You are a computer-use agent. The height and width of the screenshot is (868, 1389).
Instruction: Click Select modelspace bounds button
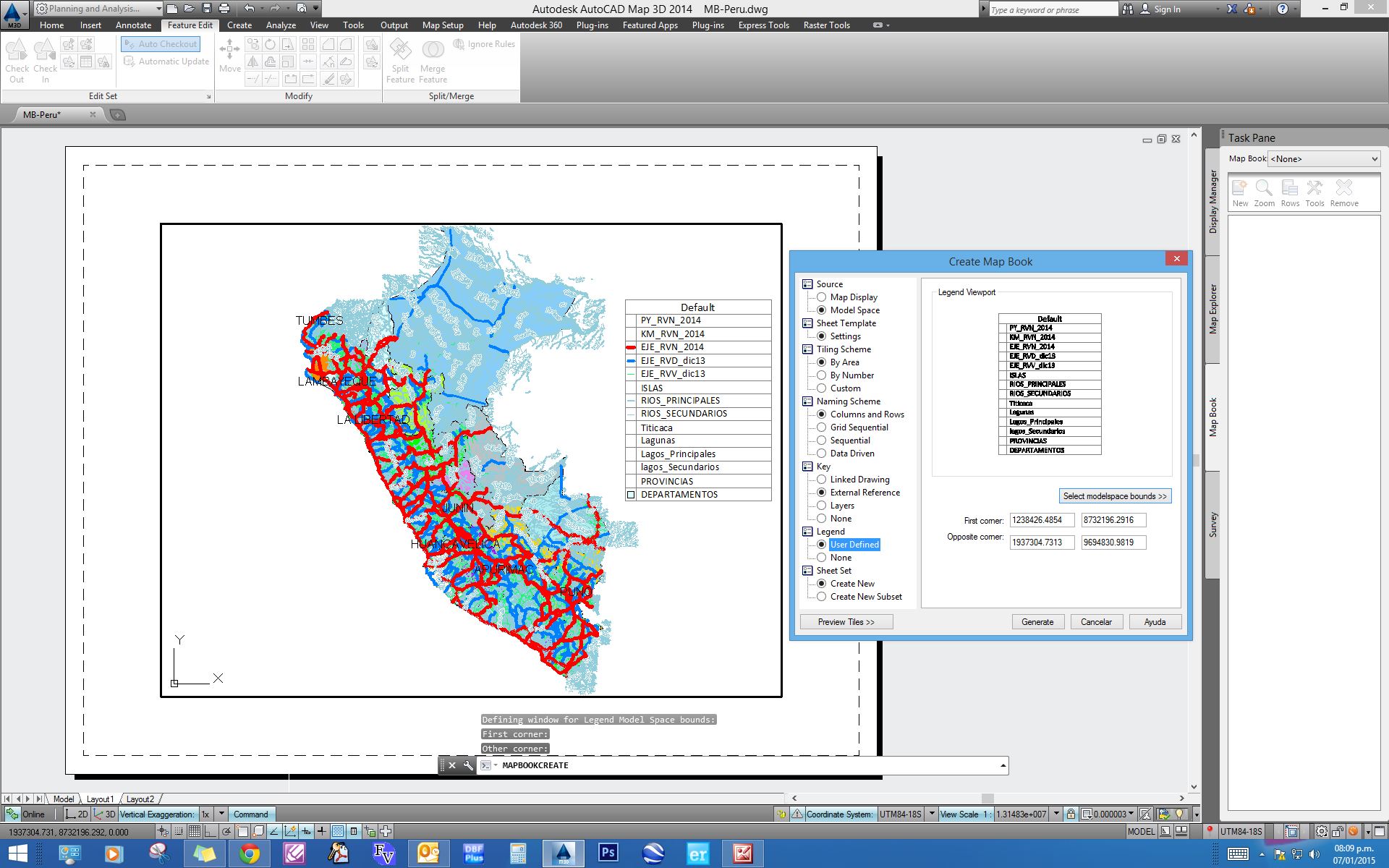(x=1115, y=495)
